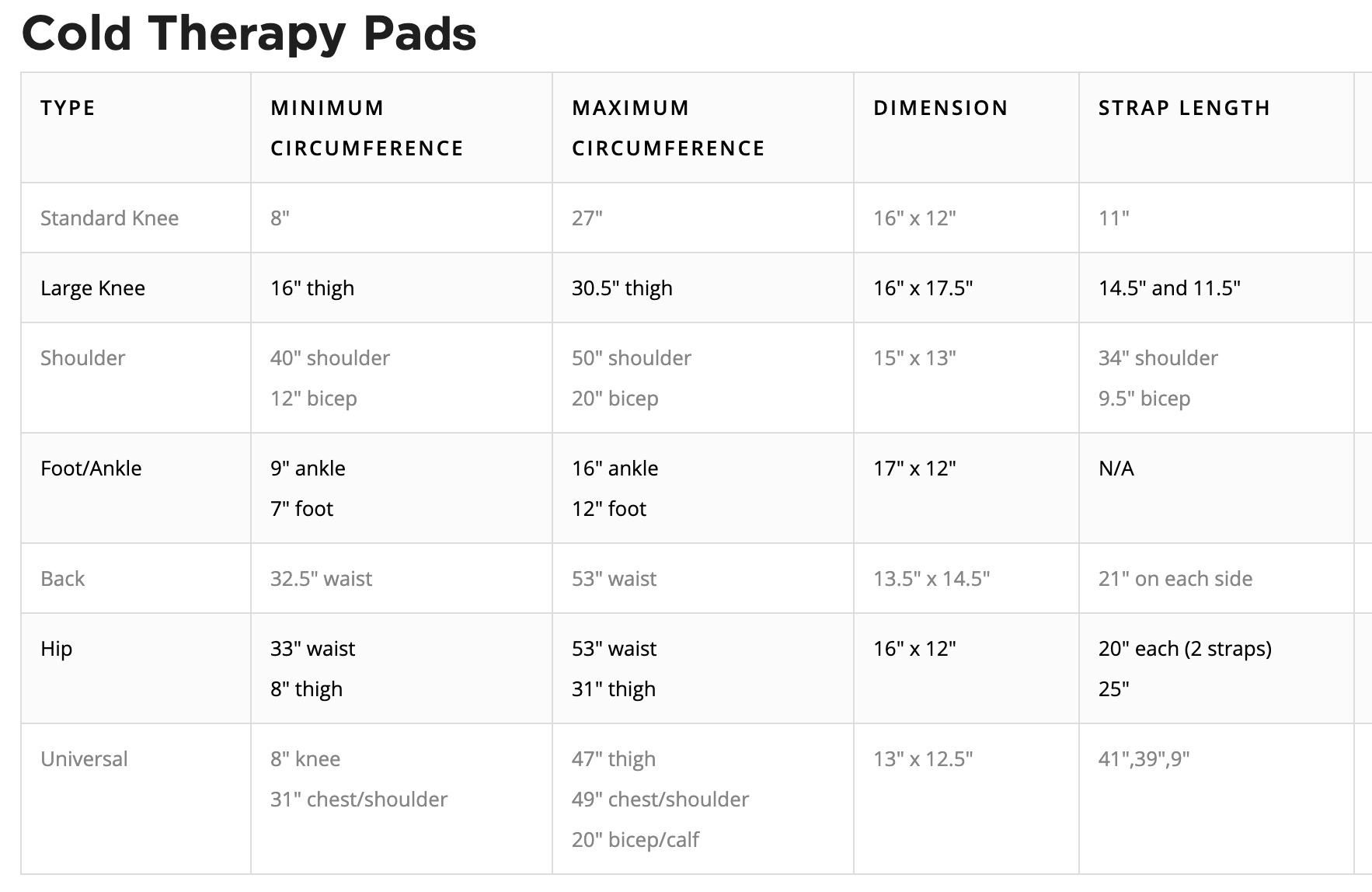Select the Standard Knee row label

pyautogui.click(x=110, y=218)
